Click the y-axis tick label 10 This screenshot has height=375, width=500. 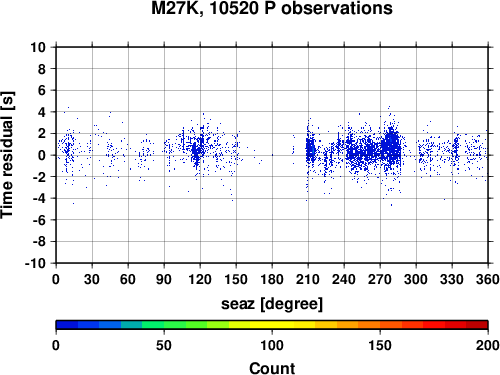(38, 47)
